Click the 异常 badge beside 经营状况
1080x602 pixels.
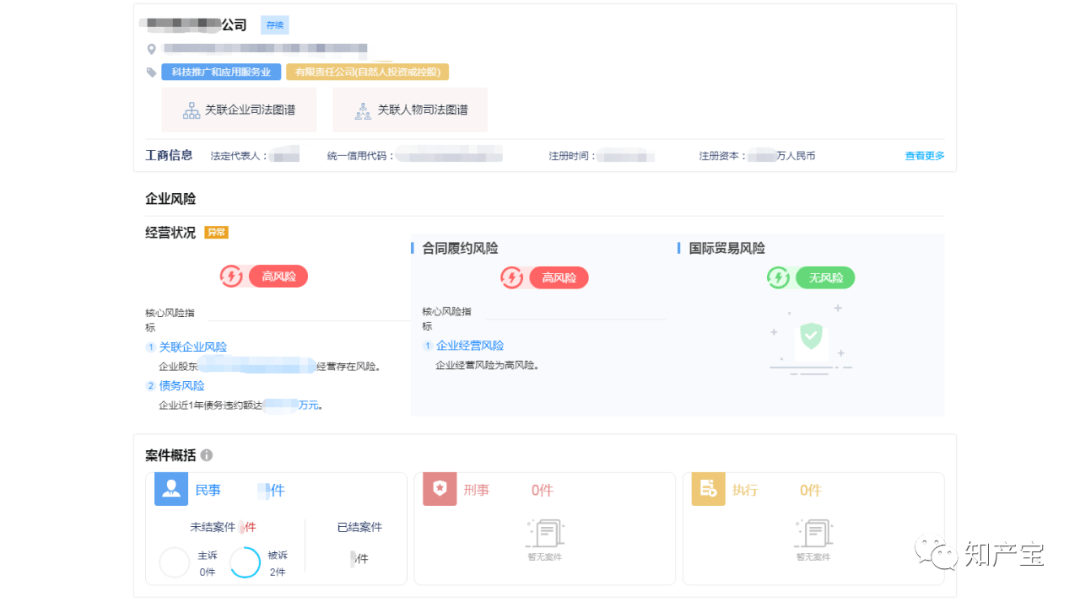point(216,232)
